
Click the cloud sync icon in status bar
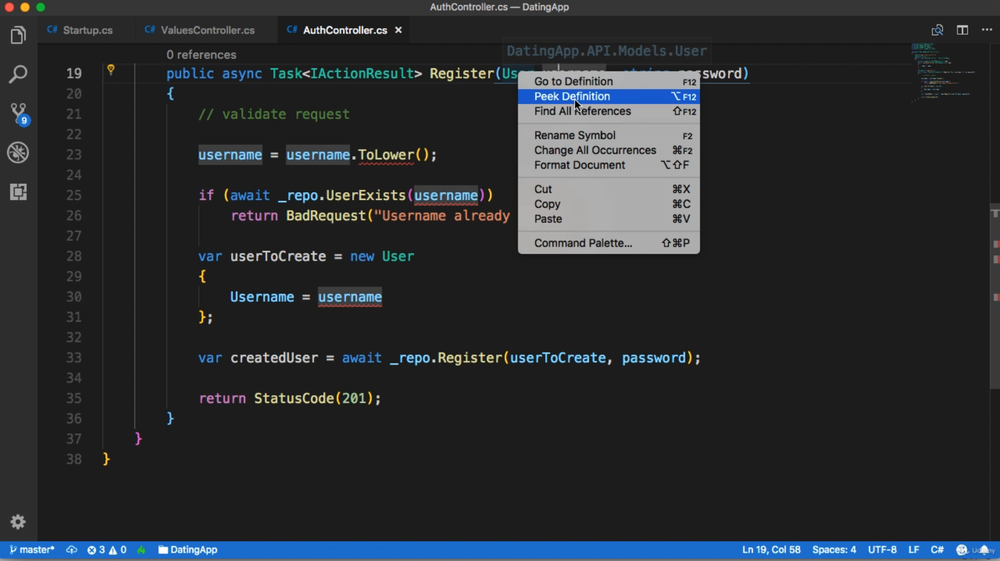coord(71,550)
